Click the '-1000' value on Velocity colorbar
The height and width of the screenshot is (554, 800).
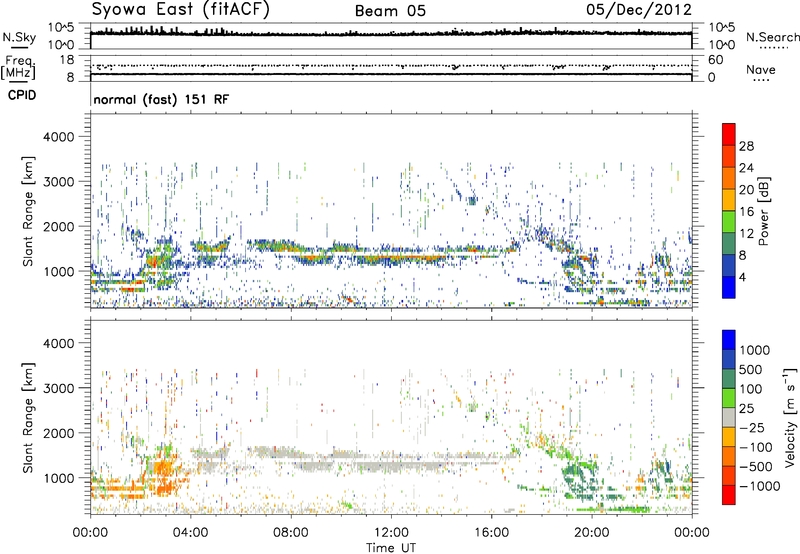tap(759, 486)
